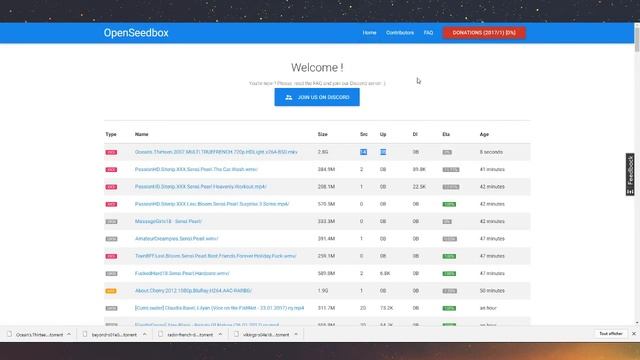Click the grey type badge in the 589.8M row
The image size is (640, 360).
111,273
